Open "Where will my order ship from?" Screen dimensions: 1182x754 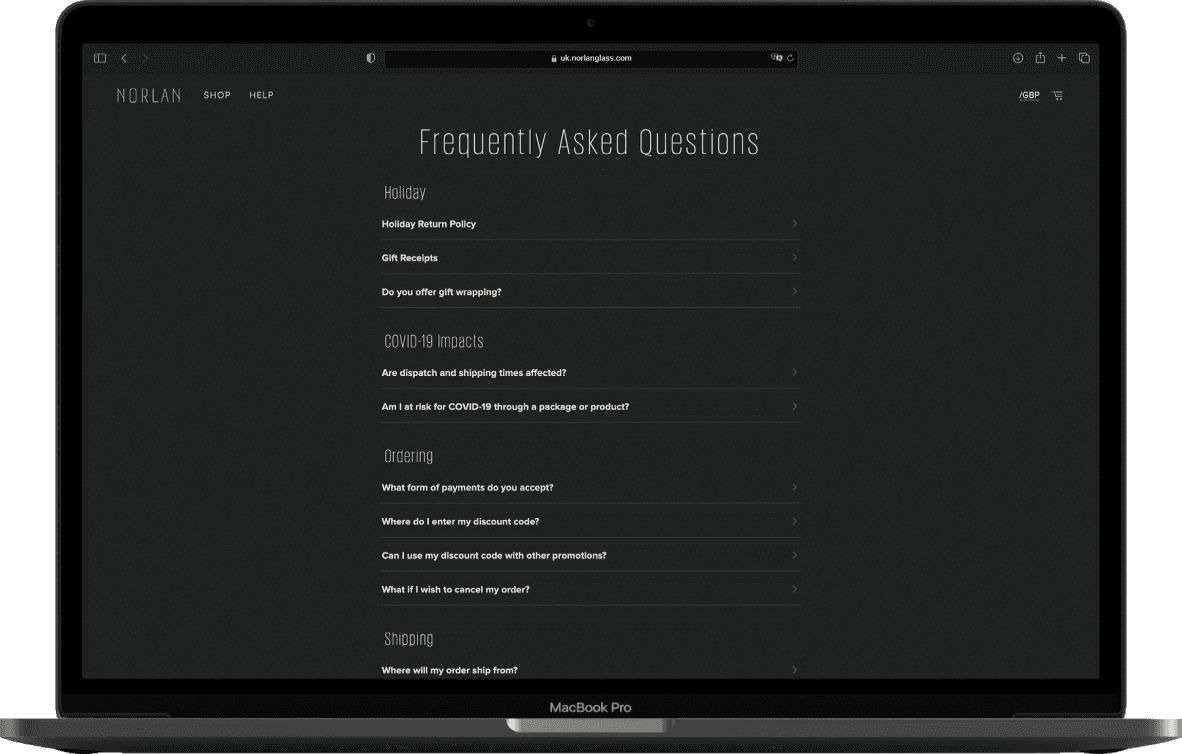pyautogui.click(x=590, y=670)
